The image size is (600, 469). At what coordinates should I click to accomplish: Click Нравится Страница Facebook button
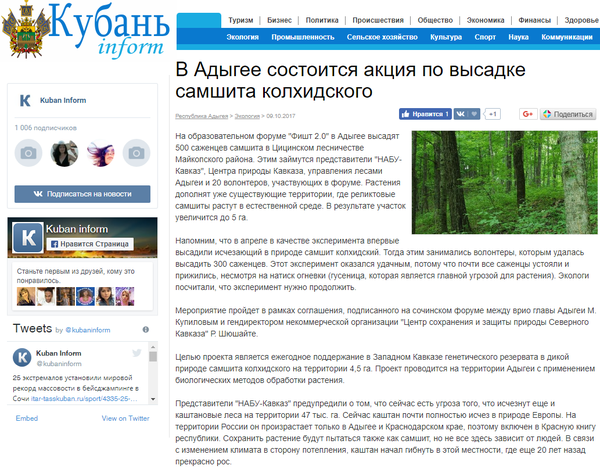(90, 244)
